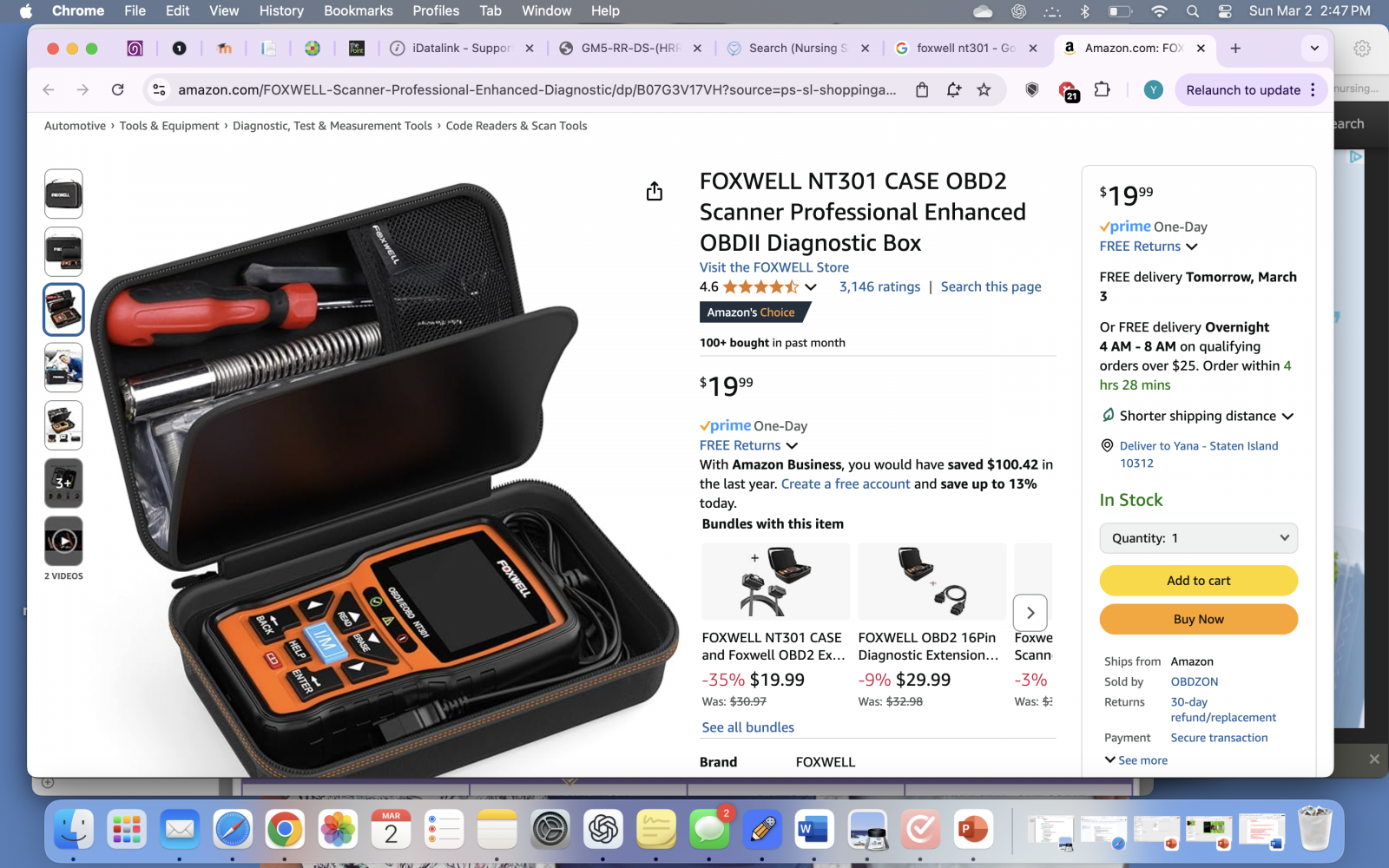Open the Bookmarks menu

click(x=359, y=10)
